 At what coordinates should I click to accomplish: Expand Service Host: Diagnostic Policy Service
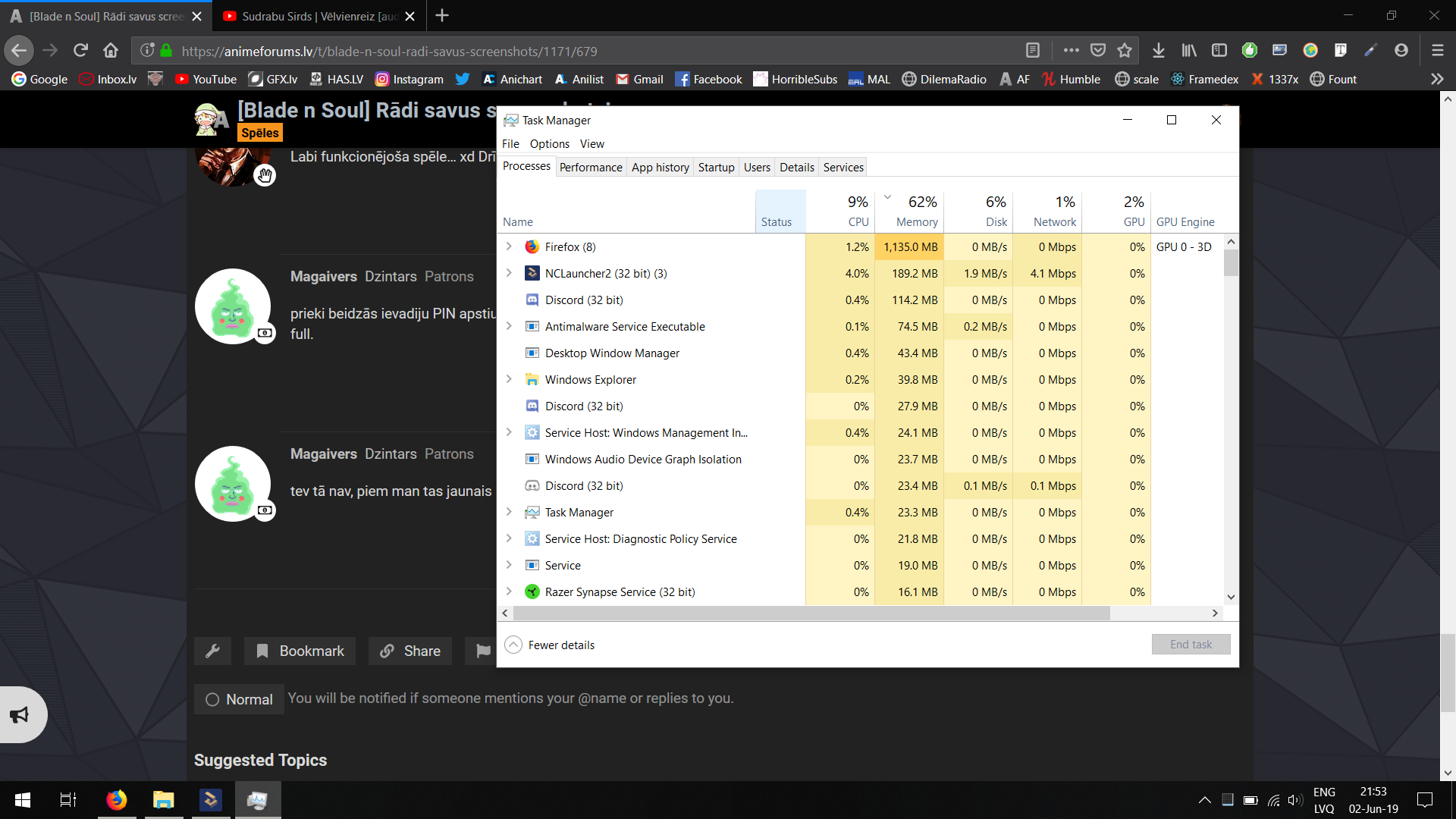pos(509,539)
